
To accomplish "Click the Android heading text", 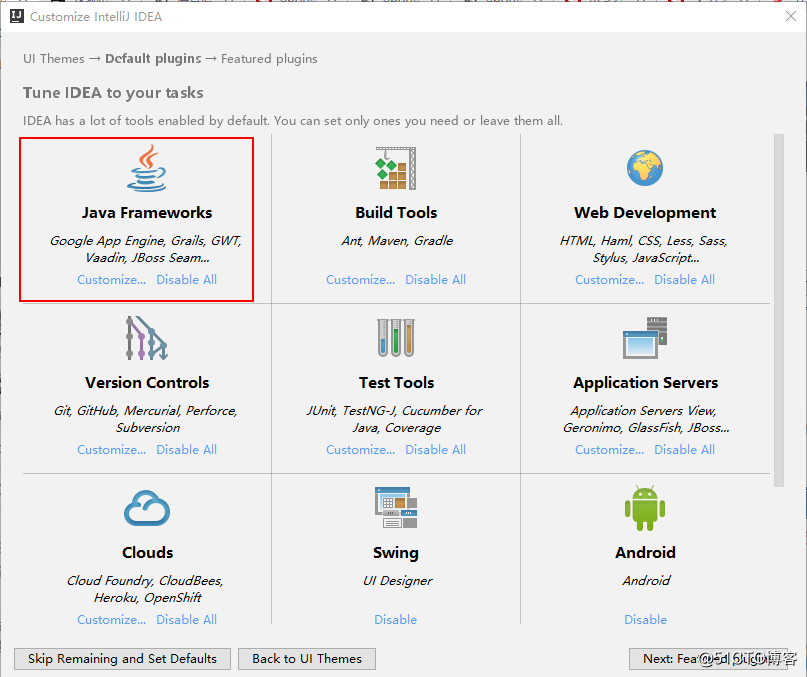I will click(645, 552).
